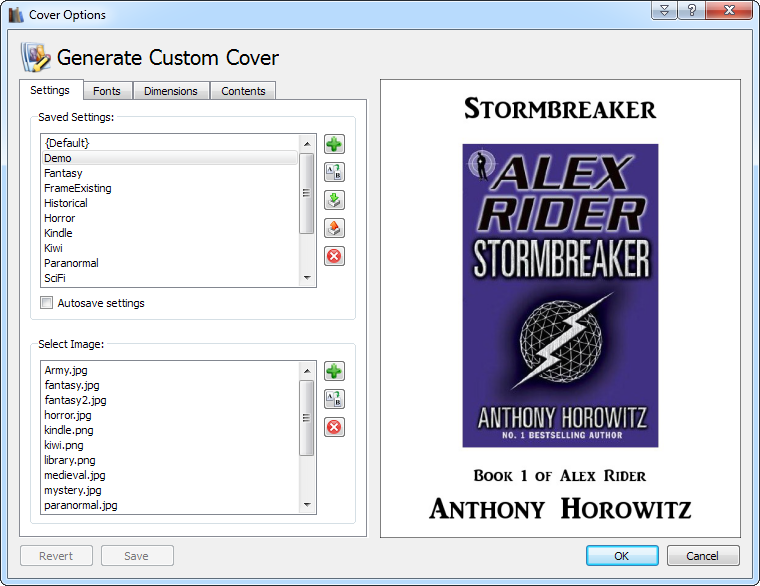Select the Paranormal saved setting
Screen dimensions: 760x586
tap(170, 263)
